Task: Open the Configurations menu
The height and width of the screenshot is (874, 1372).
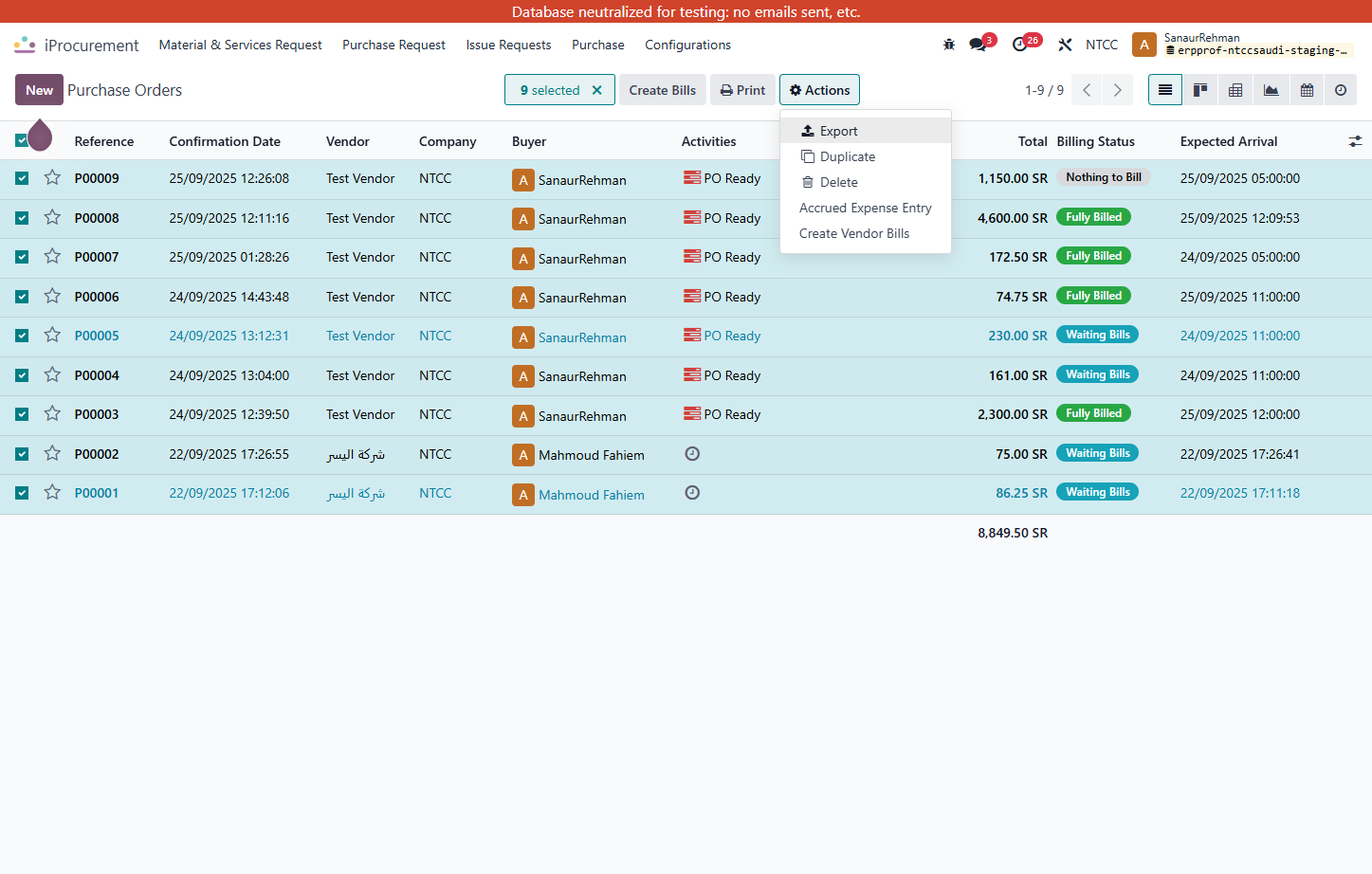Action: pos(687,45)
